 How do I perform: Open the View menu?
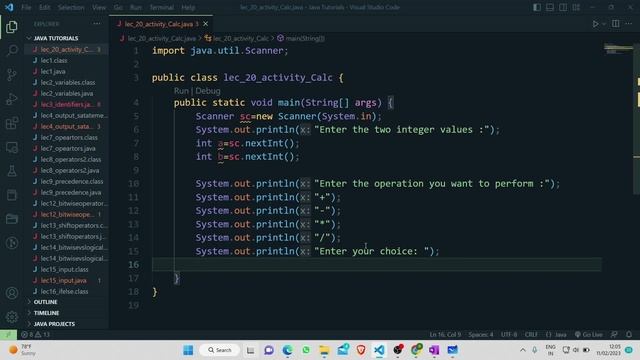pos(99,7)
